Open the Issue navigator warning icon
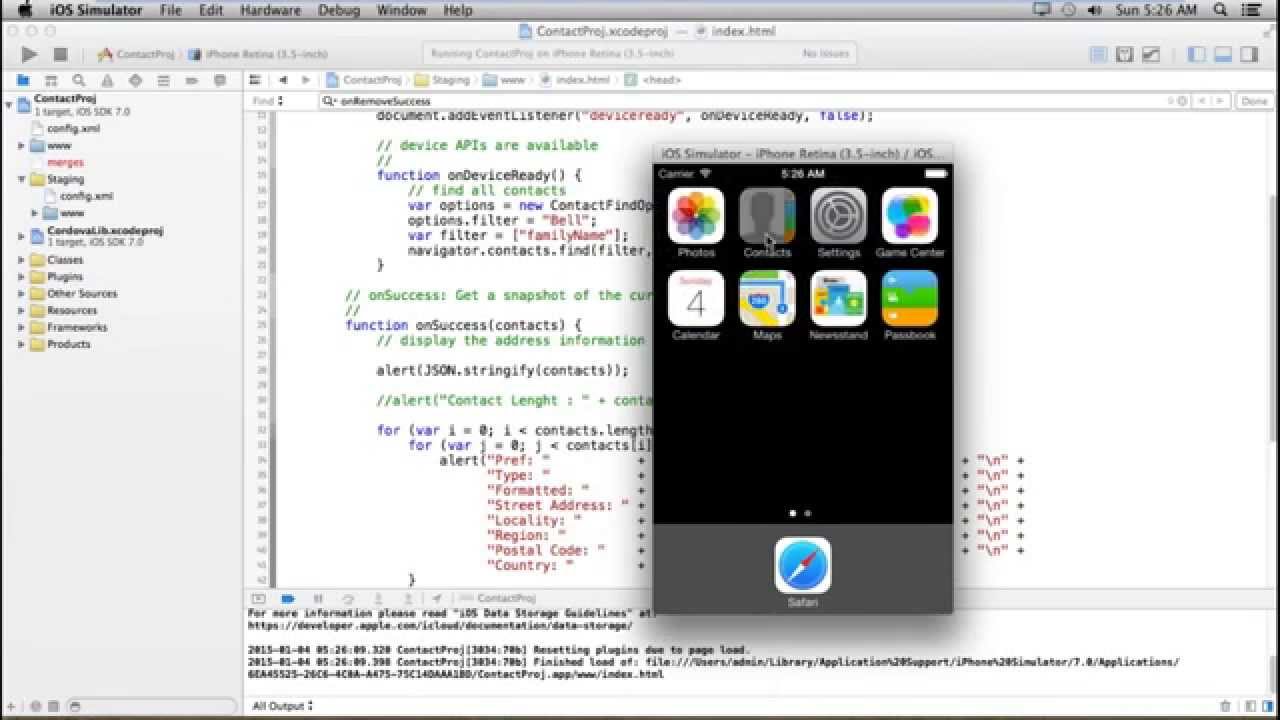Screen dimensions: 1280x720 [x=107, y=80]
